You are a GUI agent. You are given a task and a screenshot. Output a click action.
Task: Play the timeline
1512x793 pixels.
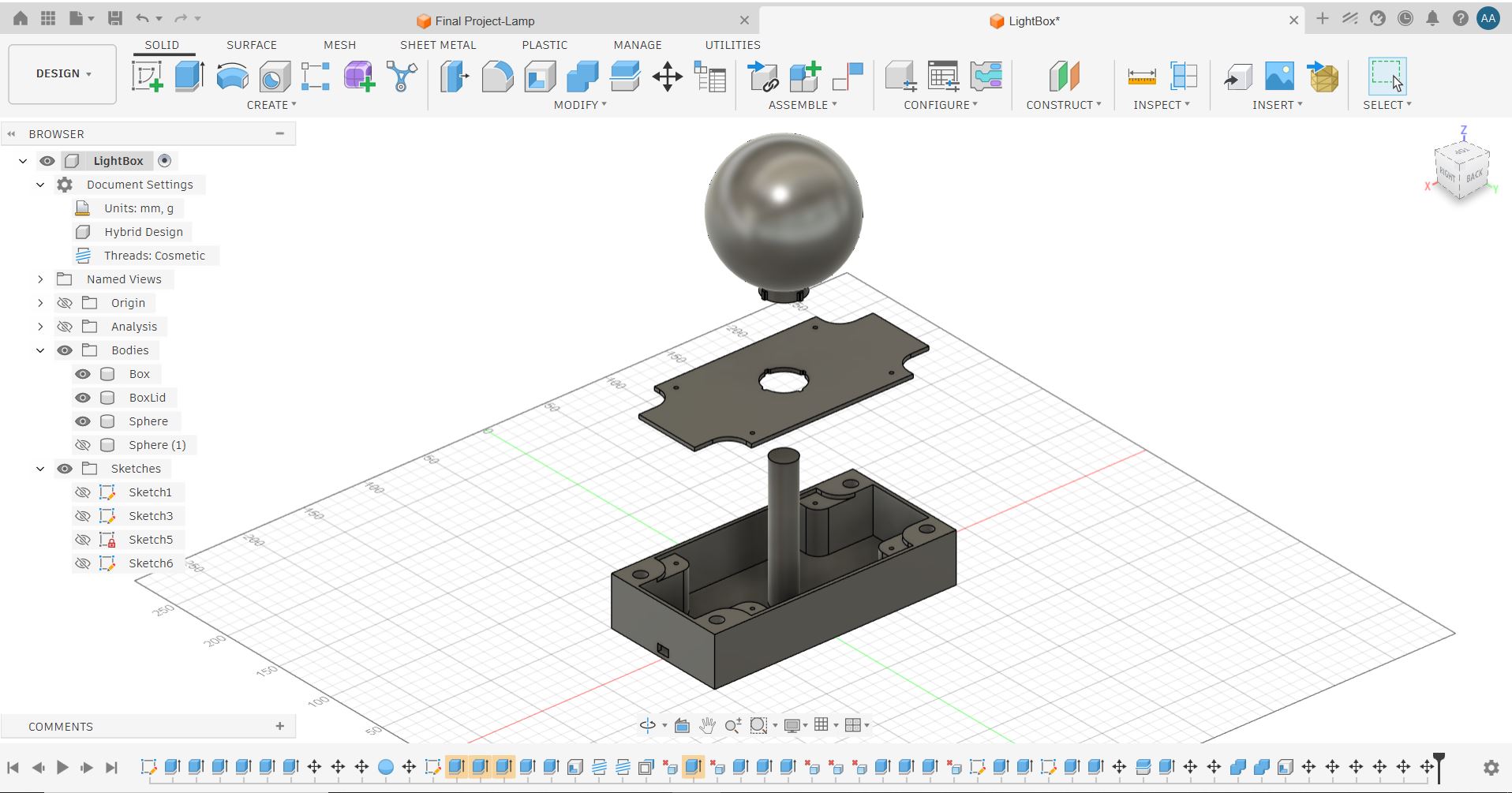coord(62,767)
